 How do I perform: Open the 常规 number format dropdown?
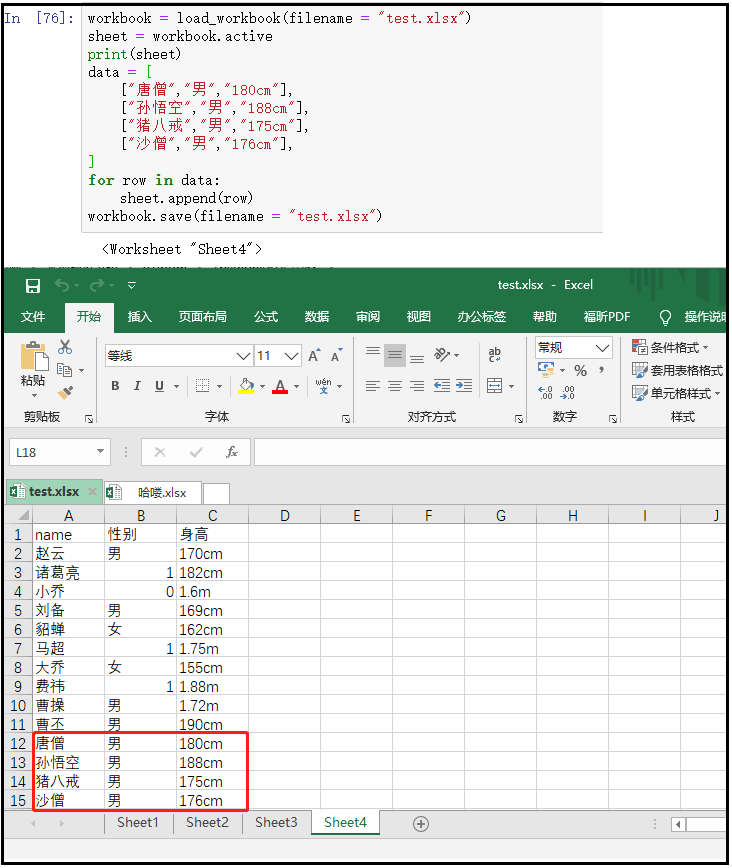(x=602, y=348)
